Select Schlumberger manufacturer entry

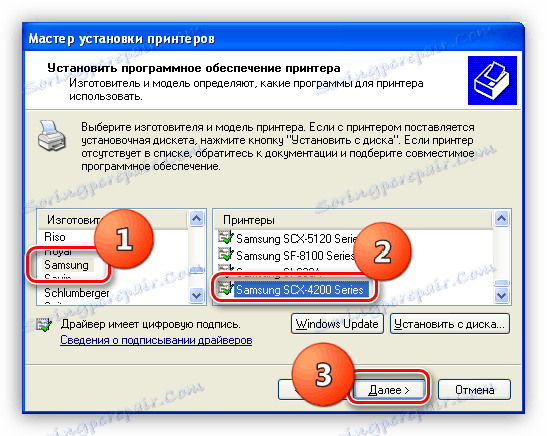pos(77,293)
